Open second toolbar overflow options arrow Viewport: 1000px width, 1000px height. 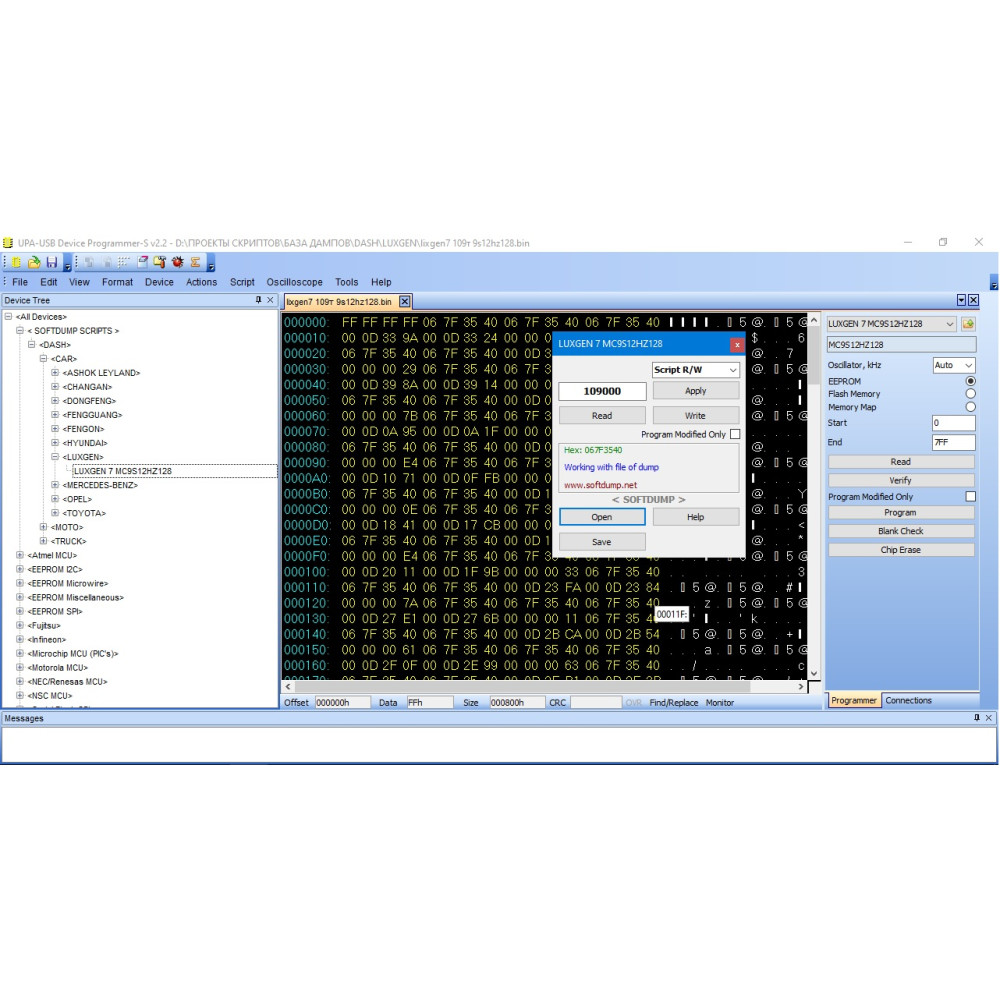pos(210,263)
